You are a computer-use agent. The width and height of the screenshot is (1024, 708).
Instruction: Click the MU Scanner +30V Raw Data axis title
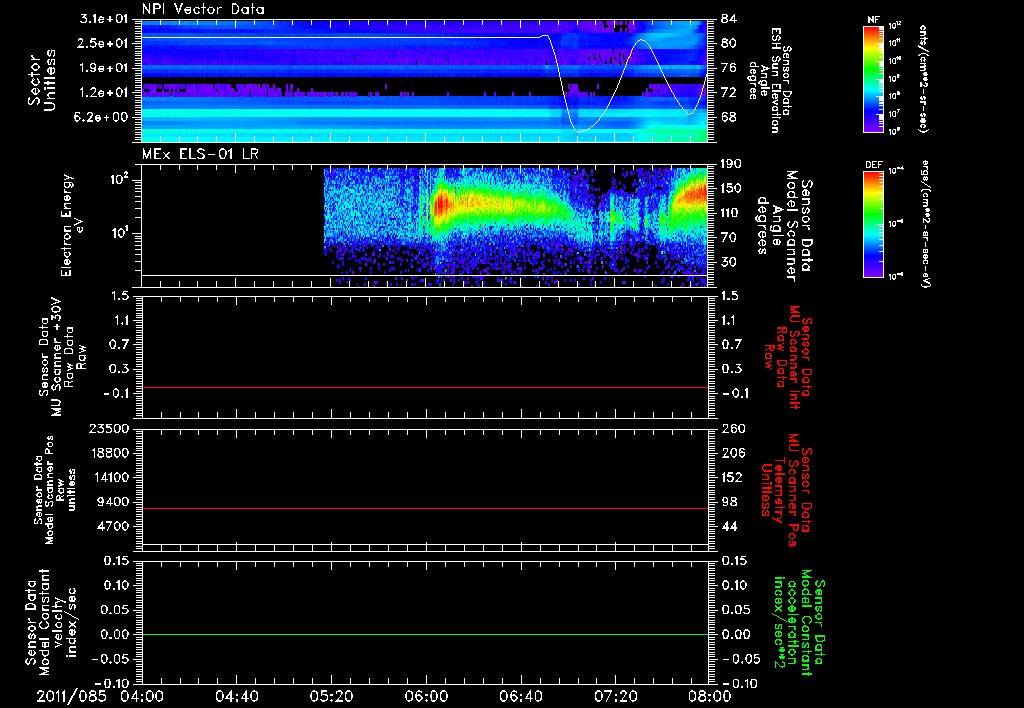click(x=62, y=357)
